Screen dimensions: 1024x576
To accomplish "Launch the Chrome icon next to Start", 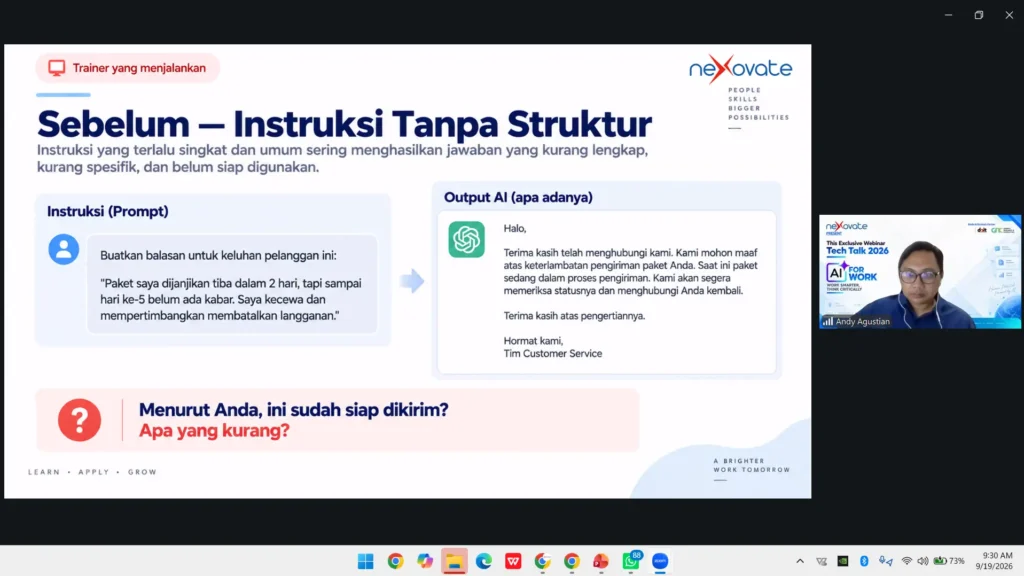I will pyautogui.click(x=395, y=561).
